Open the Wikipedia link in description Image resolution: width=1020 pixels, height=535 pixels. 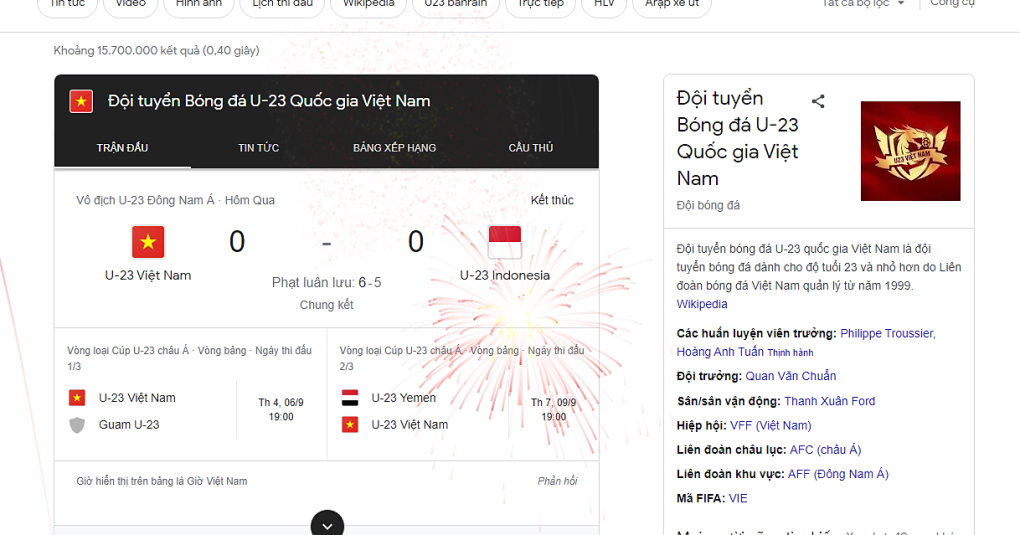coord(702,304)
